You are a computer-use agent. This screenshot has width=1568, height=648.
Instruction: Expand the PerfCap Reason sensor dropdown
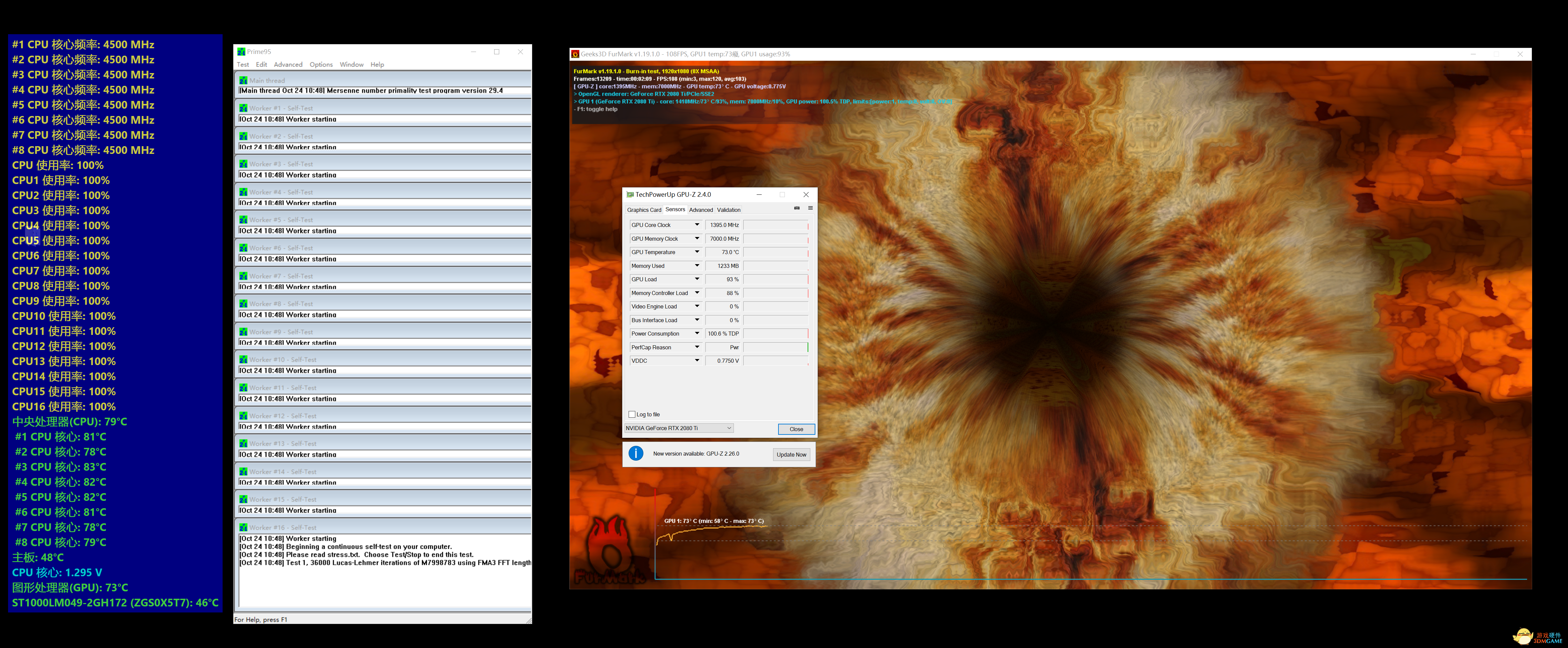[x=697, y=347]
